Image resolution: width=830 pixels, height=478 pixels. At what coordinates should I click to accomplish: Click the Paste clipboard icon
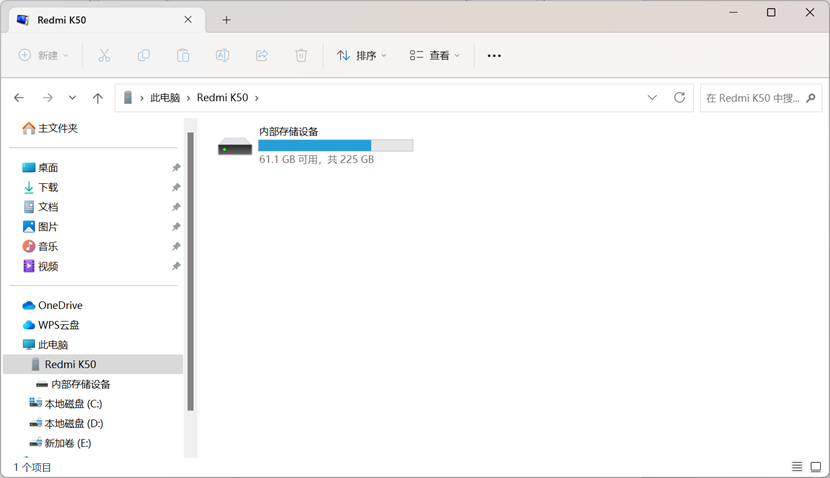pyautogui.click(x=183, y=56)
